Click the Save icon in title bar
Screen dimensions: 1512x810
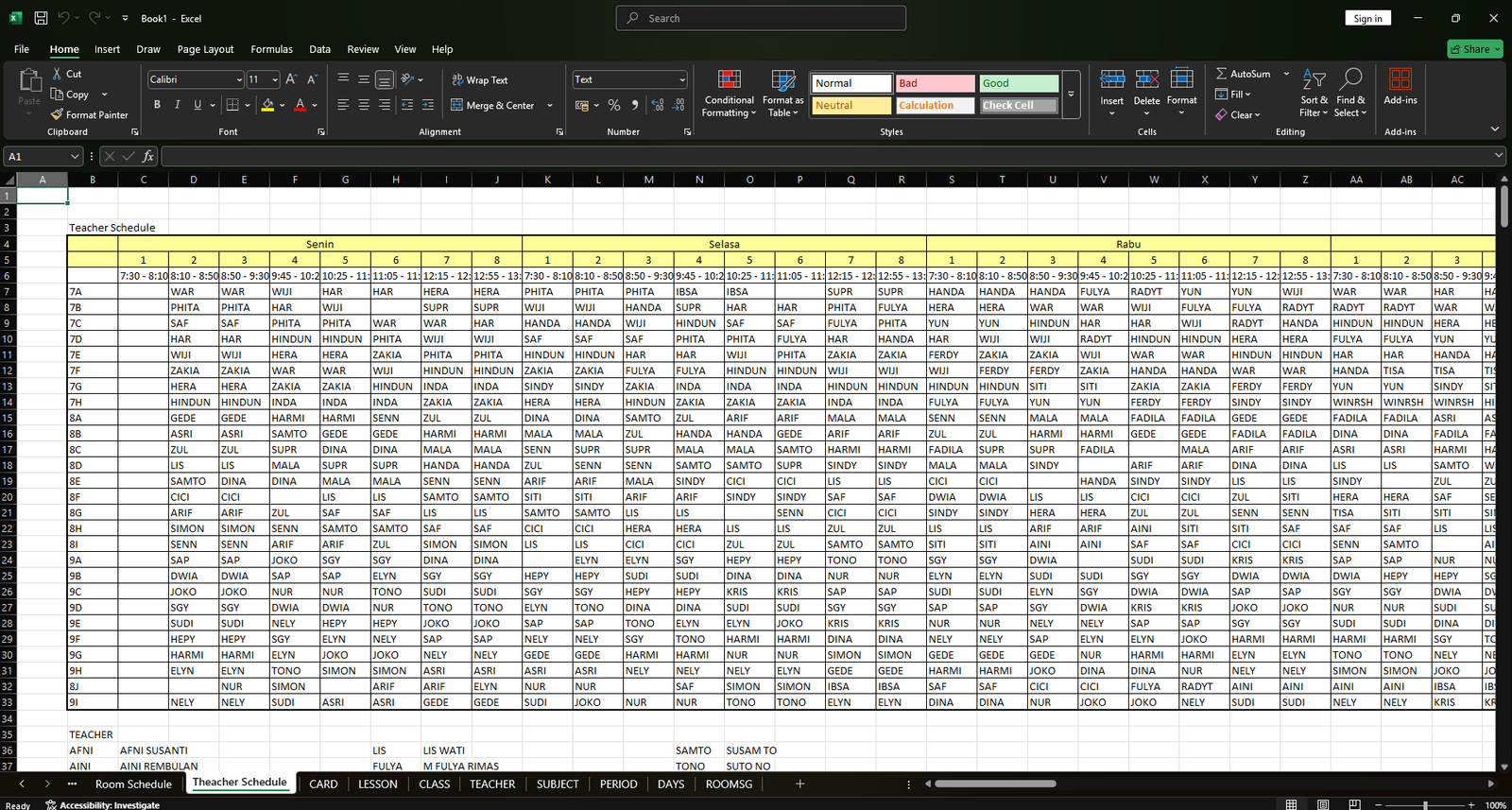point(41,18)
